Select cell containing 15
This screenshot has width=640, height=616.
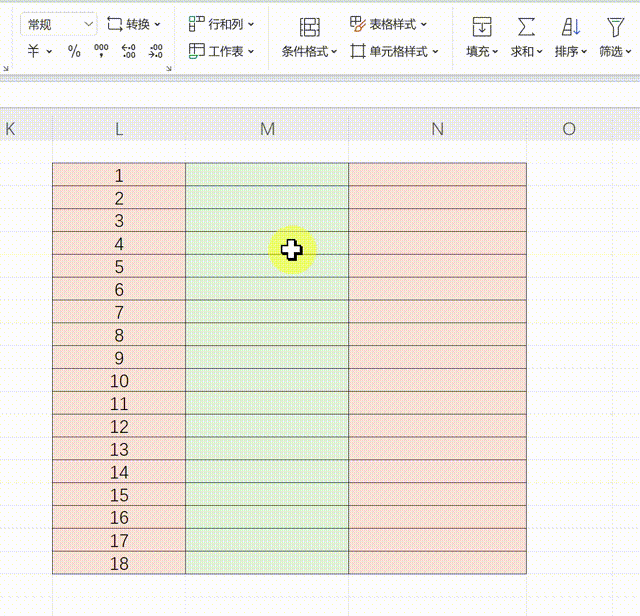point(119,494)
